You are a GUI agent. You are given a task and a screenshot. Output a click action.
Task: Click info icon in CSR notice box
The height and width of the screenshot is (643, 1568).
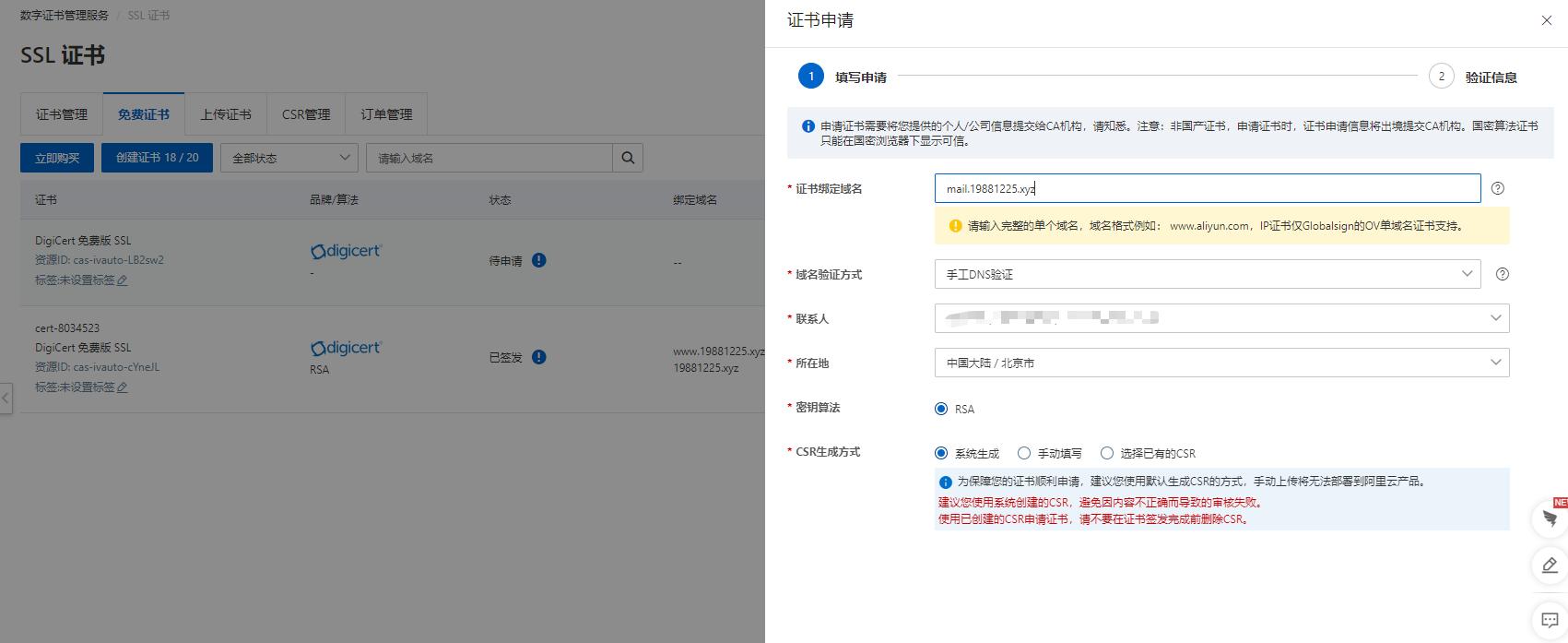[x=945, y=482]
